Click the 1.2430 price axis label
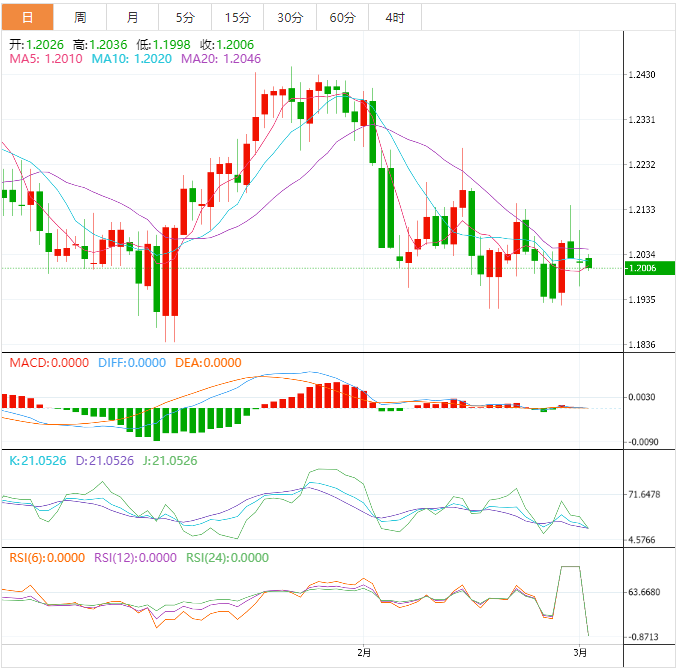 click(641, 75)
